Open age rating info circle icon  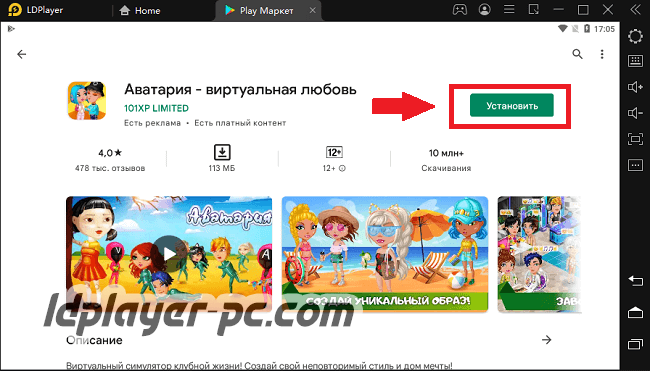(342, 168)
